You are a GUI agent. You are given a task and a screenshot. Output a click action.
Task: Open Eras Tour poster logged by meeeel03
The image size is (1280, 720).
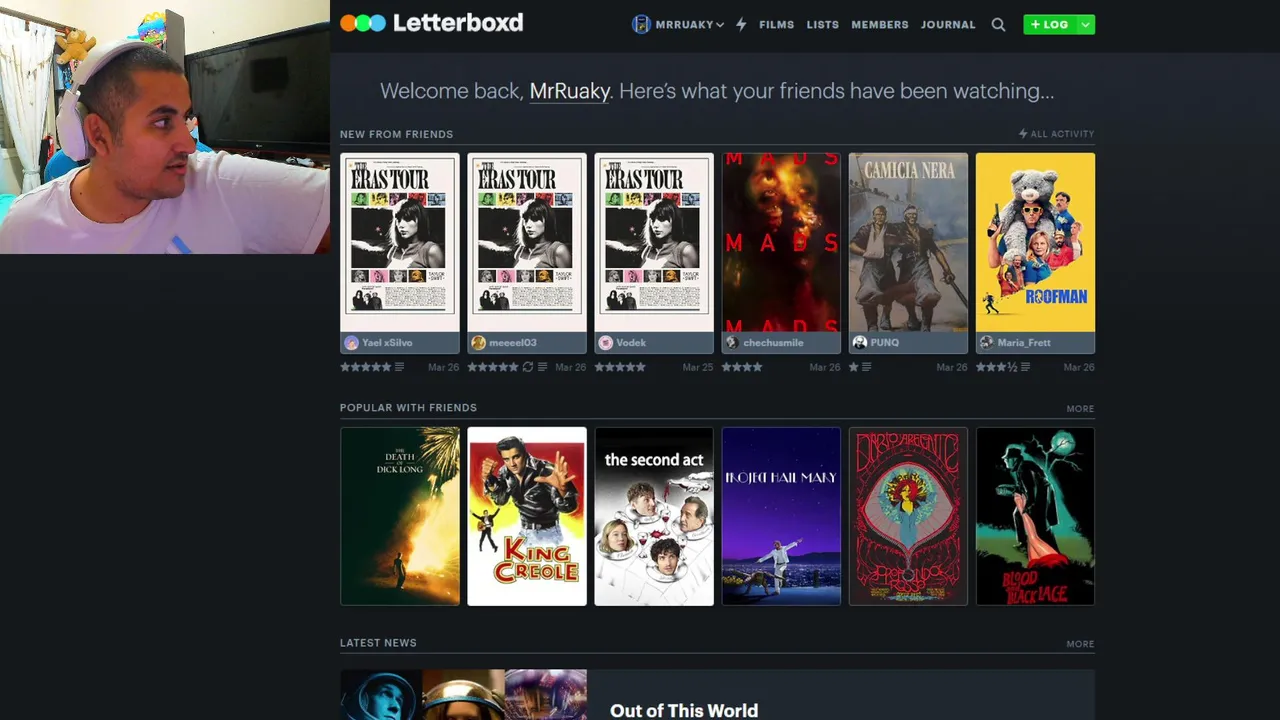(x=527, y=242)
